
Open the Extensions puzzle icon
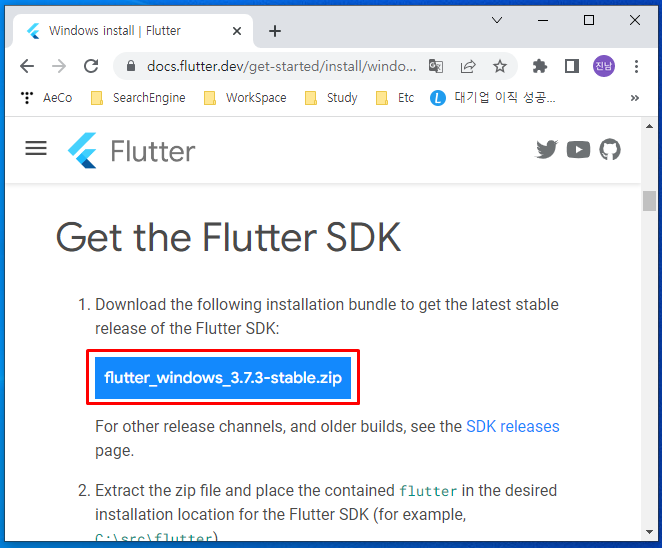click(x=540, y=66)
